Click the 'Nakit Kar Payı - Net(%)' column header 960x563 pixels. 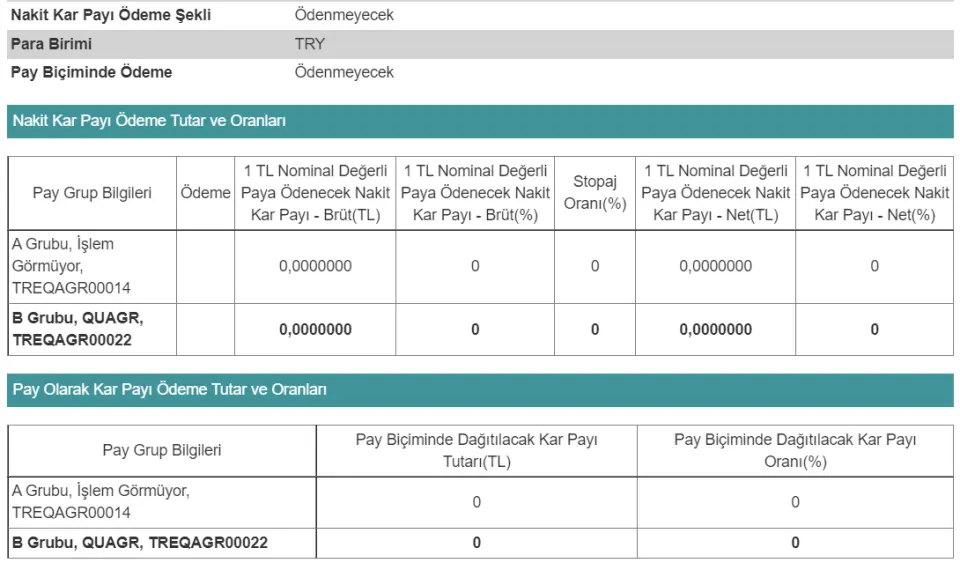tap(874, 193)
